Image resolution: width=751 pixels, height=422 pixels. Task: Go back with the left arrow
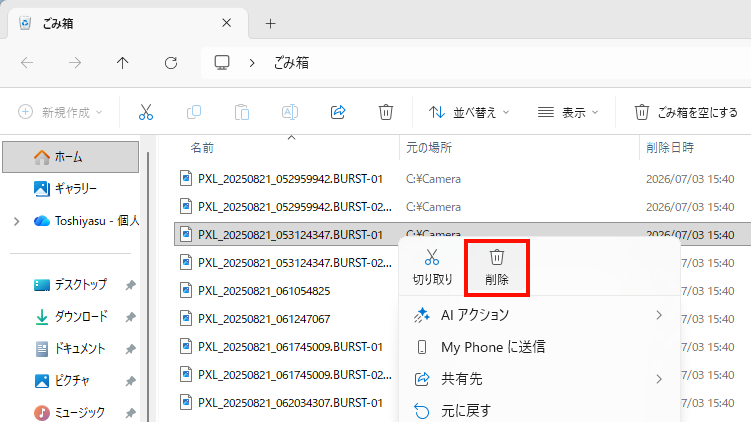27,63
